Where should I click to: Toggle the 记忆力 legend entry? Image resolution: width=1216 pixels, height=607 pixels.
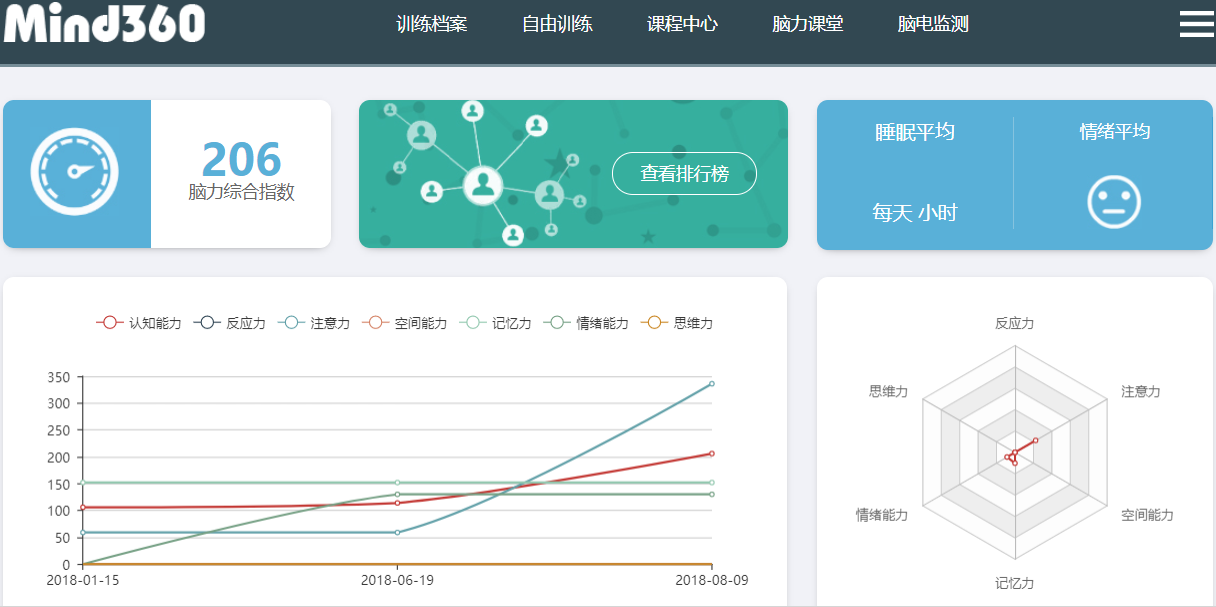(x=496, y=323)
